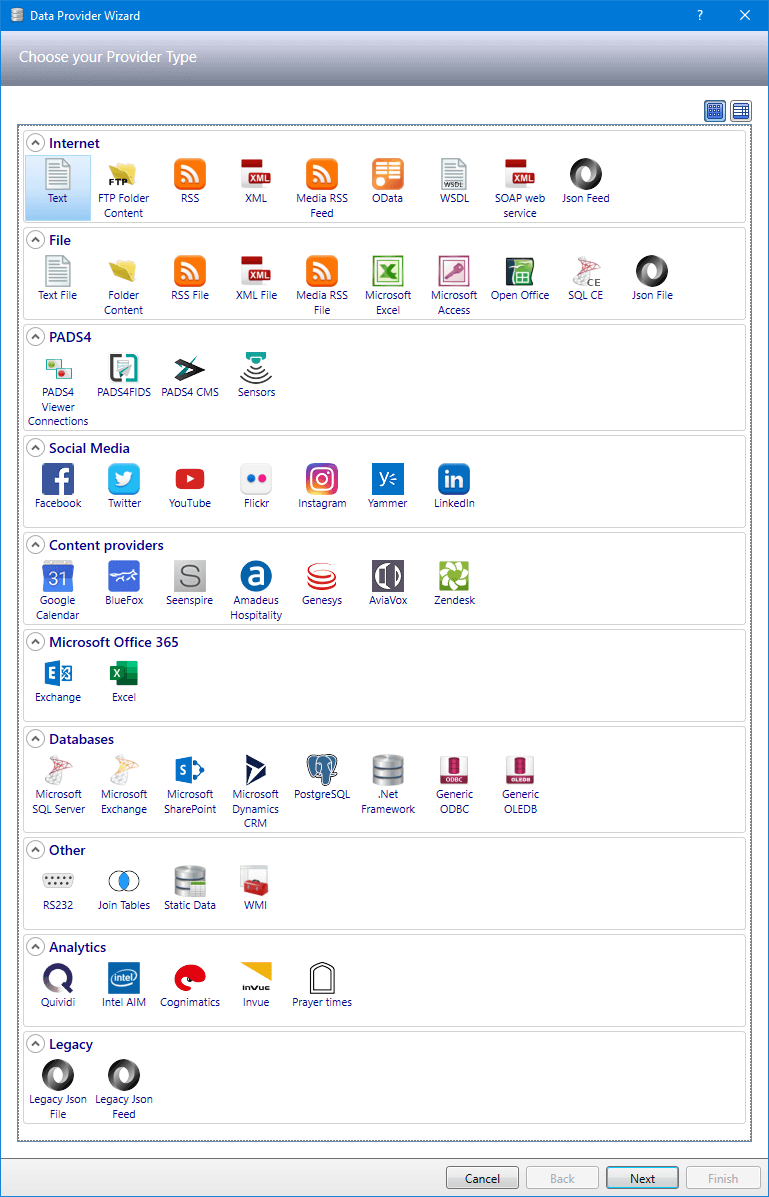Pick the Twitter provider

click(124, 487)
